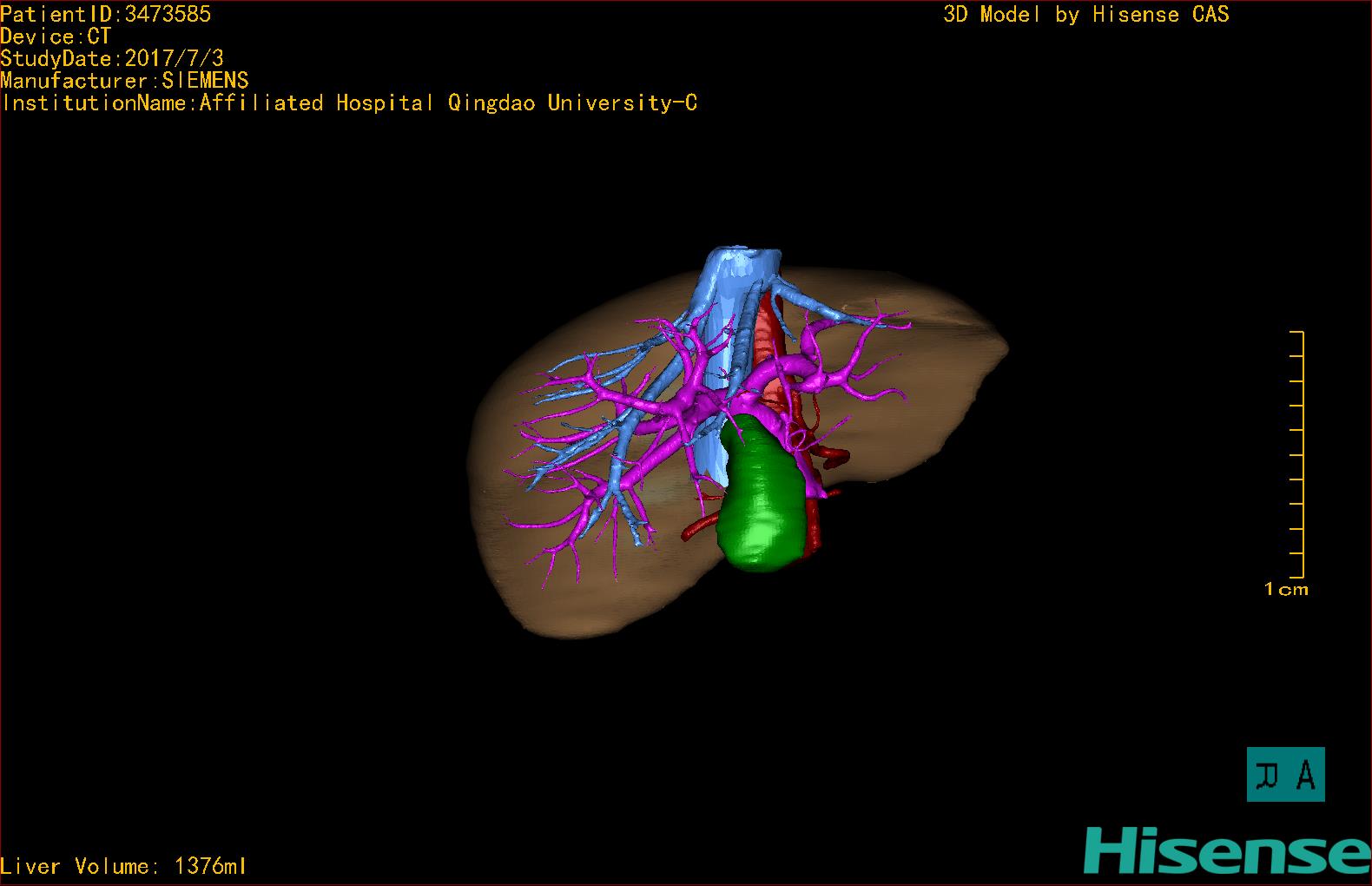Screen dimensions: 1372x886
Task: Click the InstitutionName Affiliated Hospital text
Action: pos(349,103)
